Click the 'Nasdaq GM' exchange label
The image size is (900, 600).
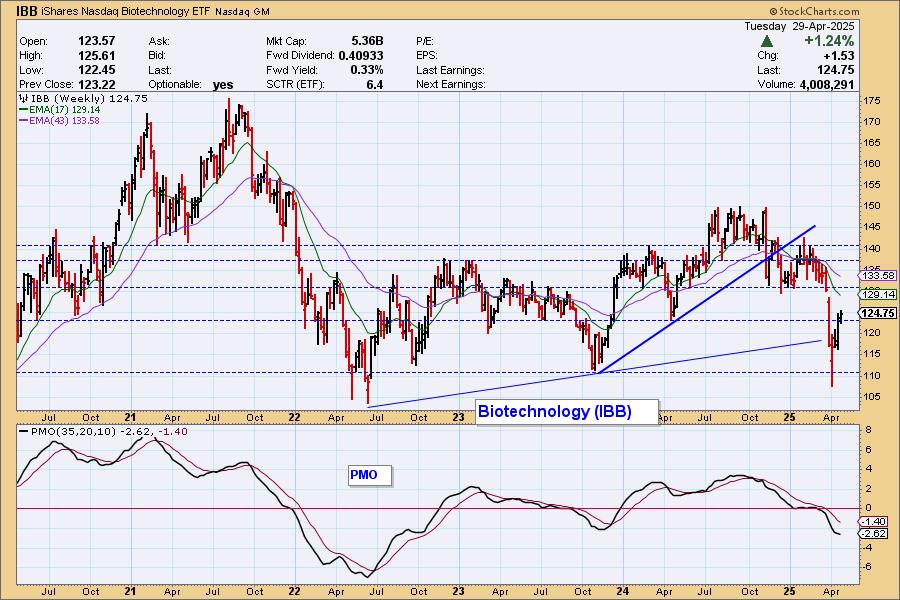[x=242, y=11]
